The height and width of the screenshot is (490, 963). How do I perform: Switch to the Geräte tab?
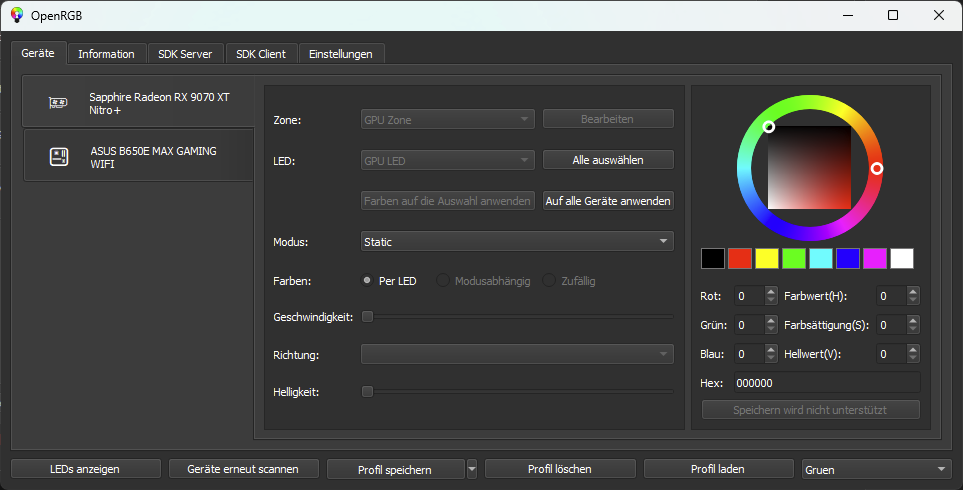(x=38, y=53)
